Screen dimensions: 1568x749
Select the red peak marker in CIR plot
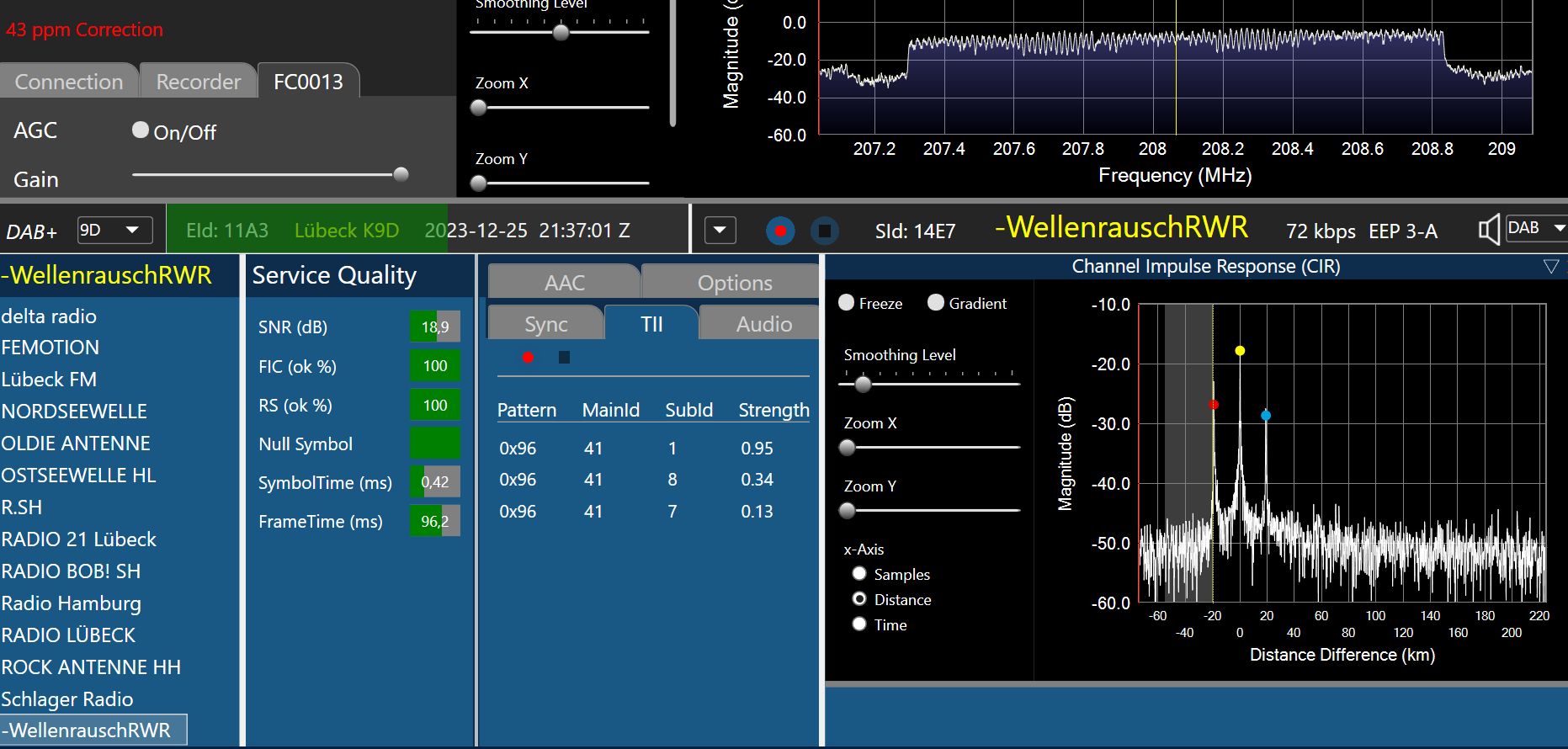pyautogui.click(x=1213, y=405)
